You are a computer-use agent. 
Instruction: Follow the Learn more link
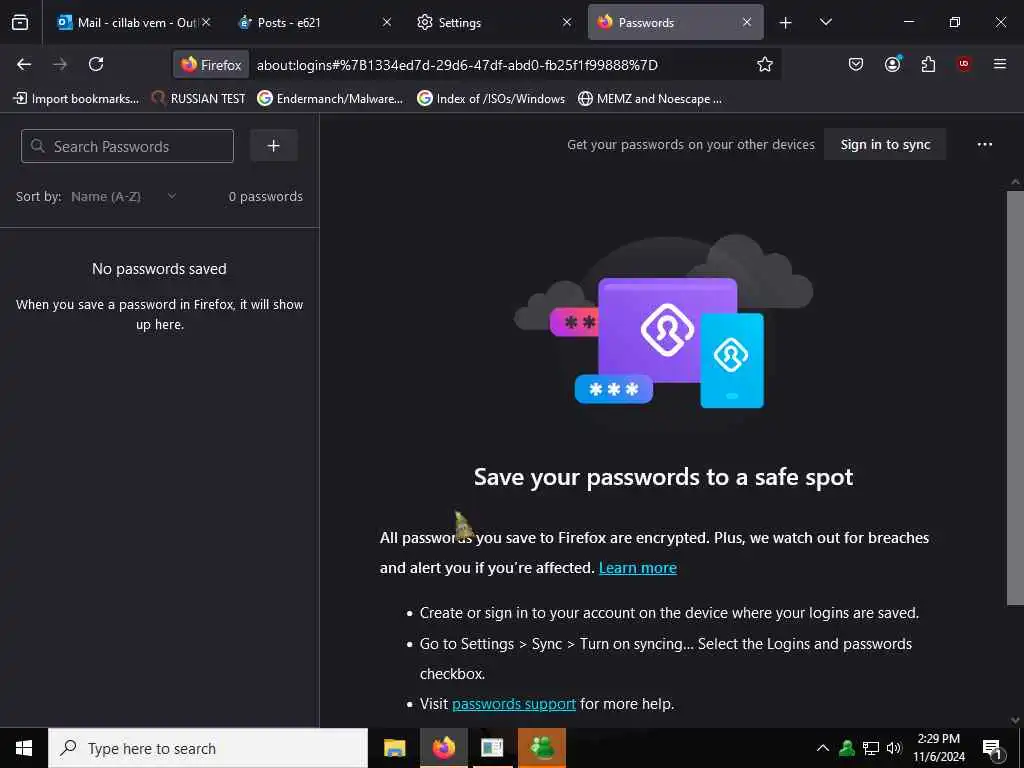click(x=637, y=568)
